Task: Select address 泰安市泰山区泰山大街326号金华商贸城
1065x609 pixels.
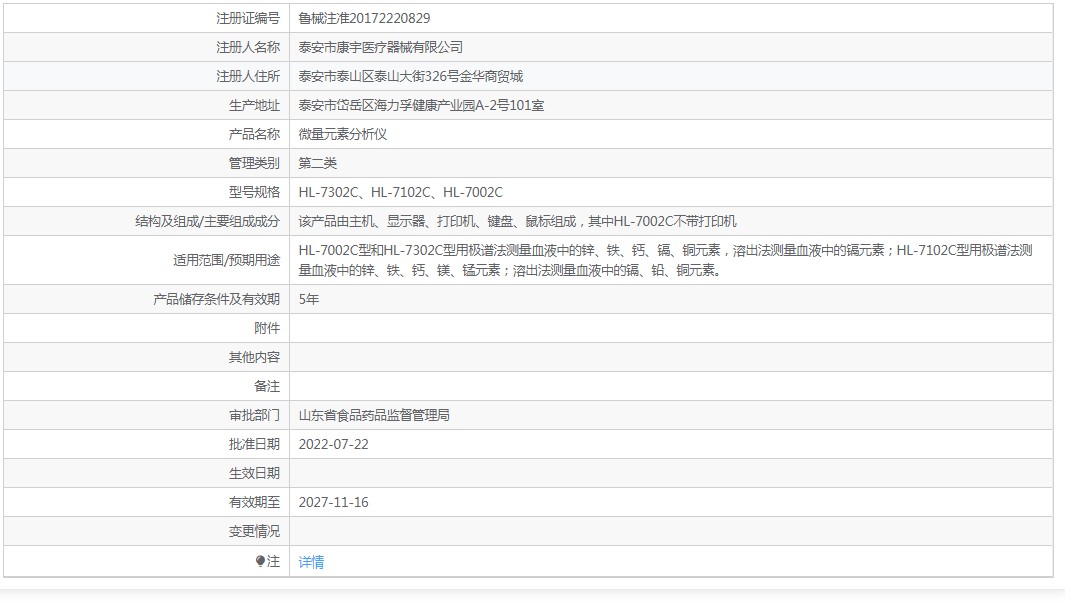Action: pos(411,76)
